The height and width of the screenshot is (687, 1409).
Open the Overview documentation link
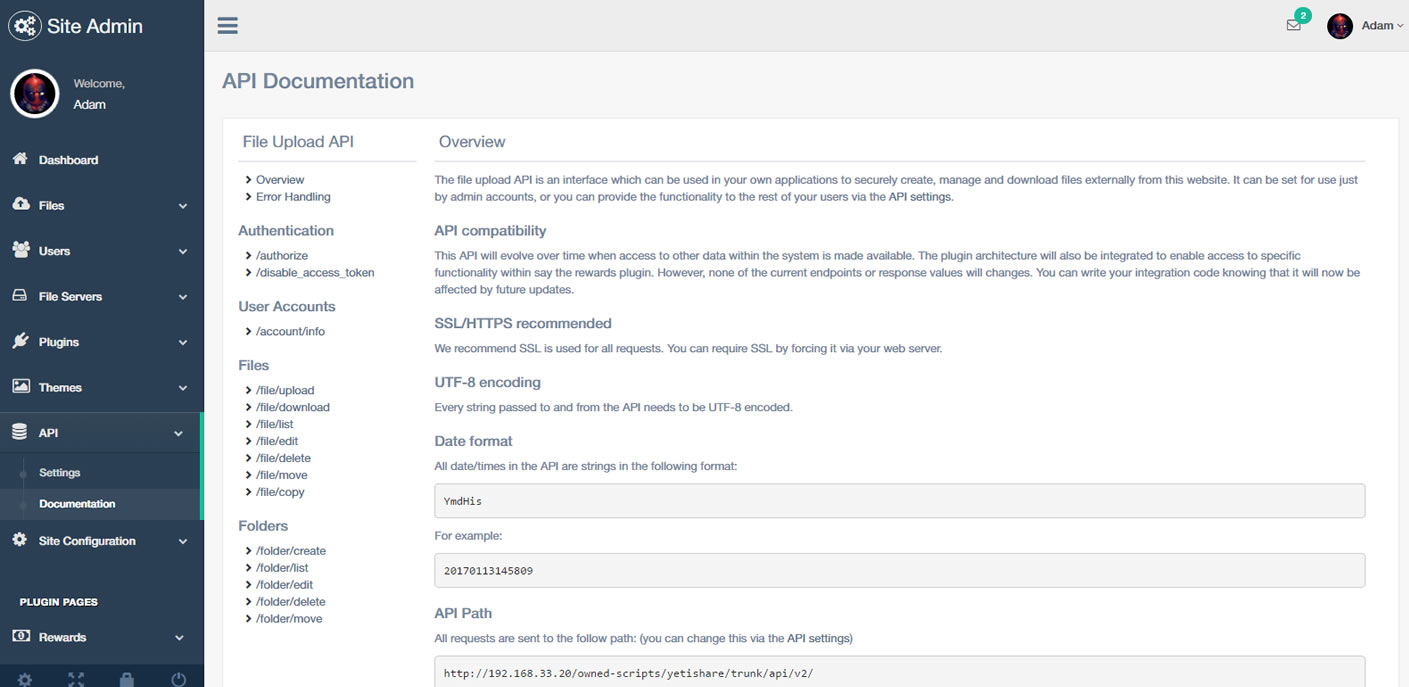coord(280,180)
